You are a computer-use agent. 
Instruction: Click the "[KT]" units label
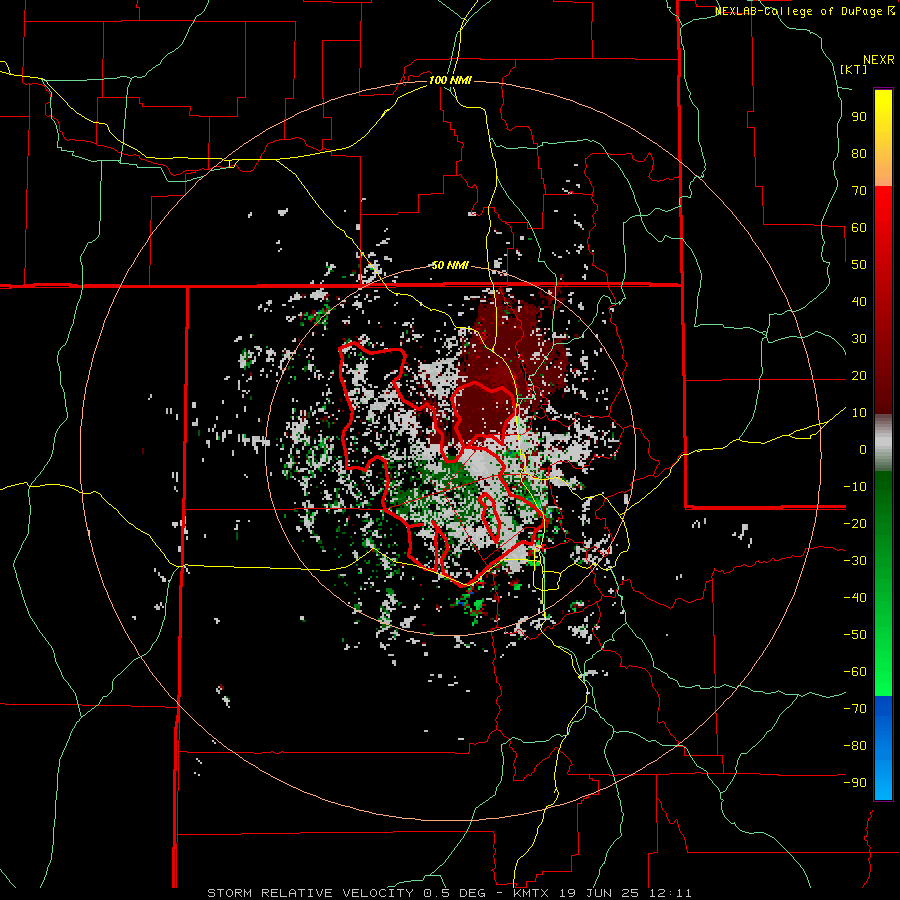854,69
